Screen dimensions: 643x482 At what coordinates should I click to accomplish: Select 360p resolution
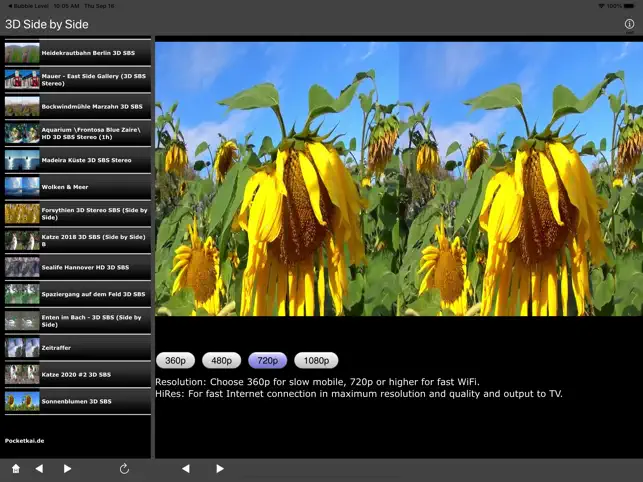(x=175, y=361)
